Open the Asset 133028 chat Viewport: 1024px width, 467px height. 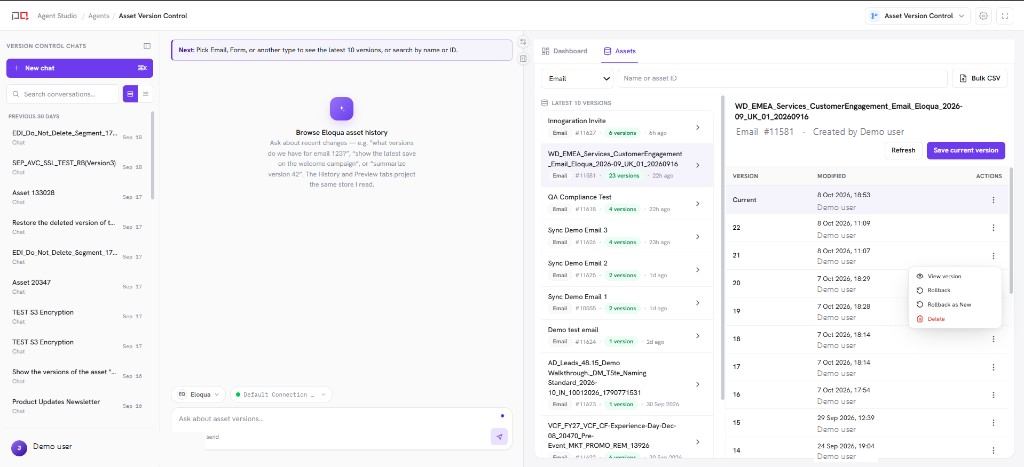[78, 197]
